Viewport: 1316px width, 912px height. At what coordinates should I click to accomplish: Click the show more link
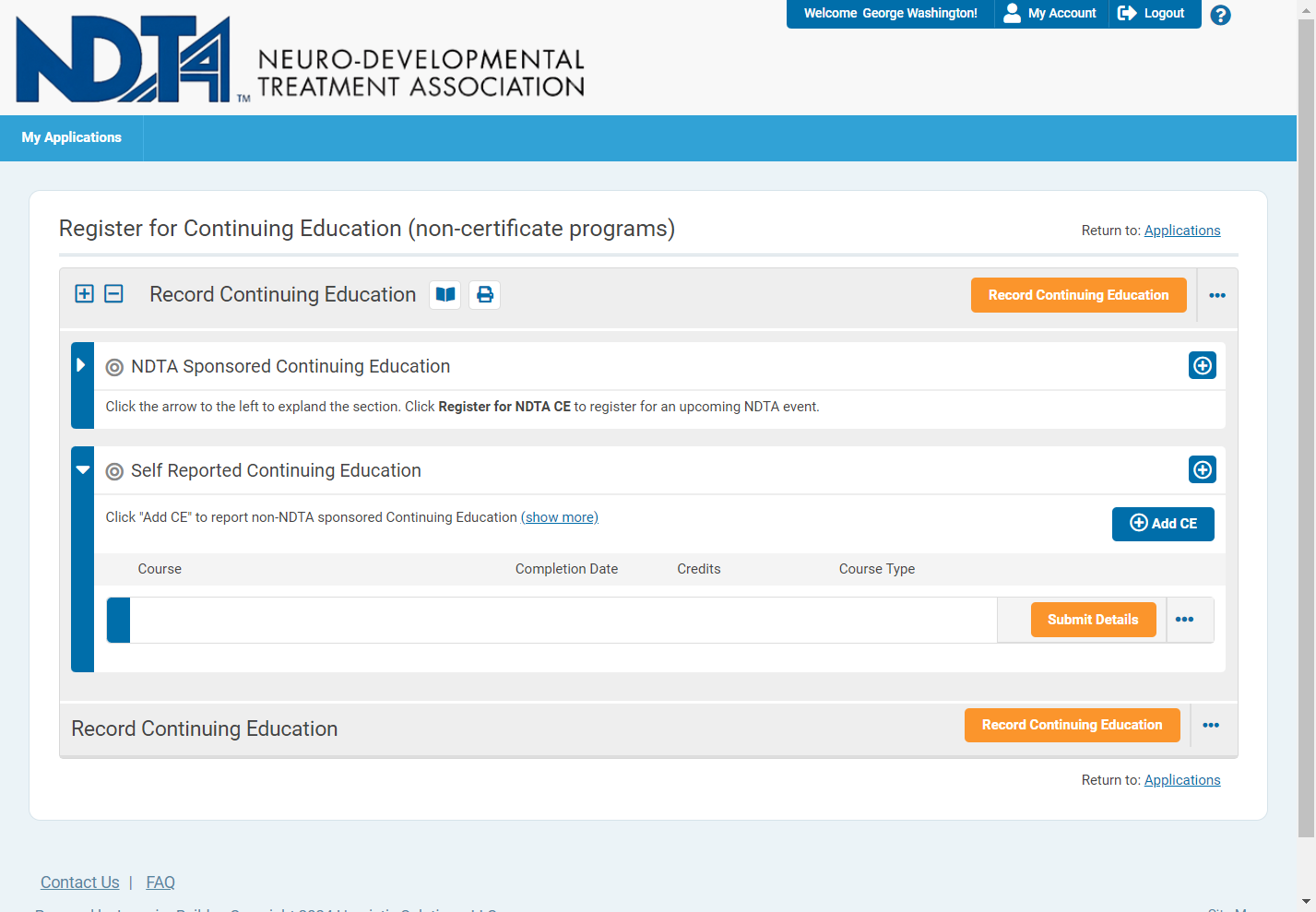[560, 517]
